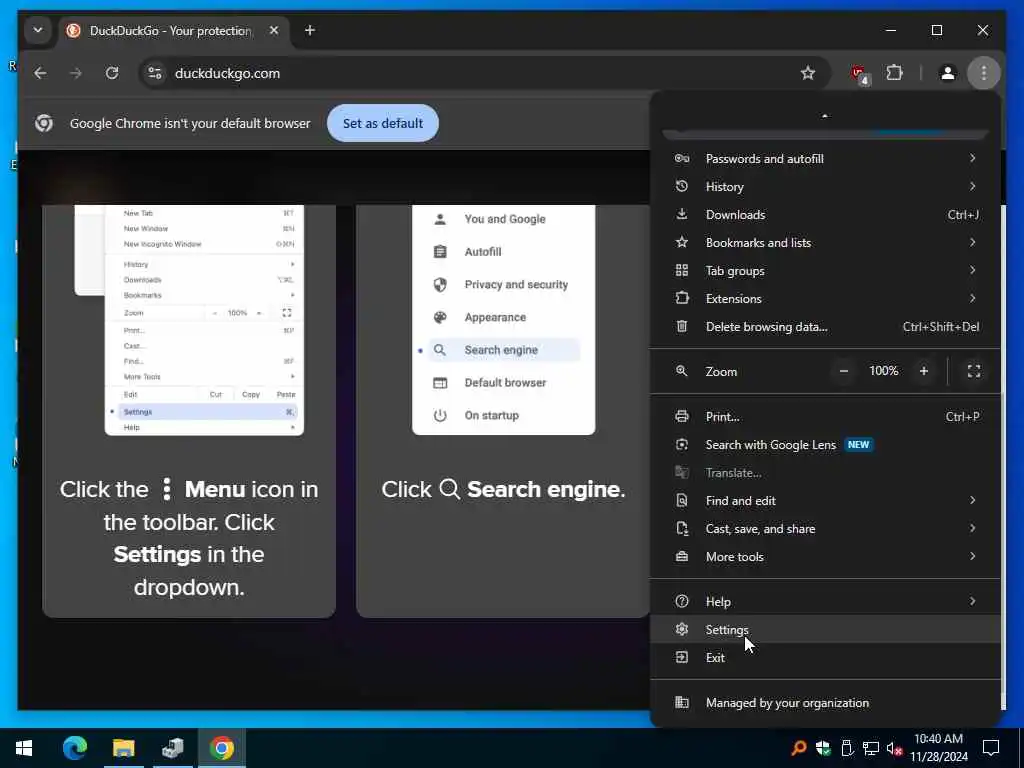The image size is (1024, 768).
Task: Open Windows Start menu
Action: [24, 748]
